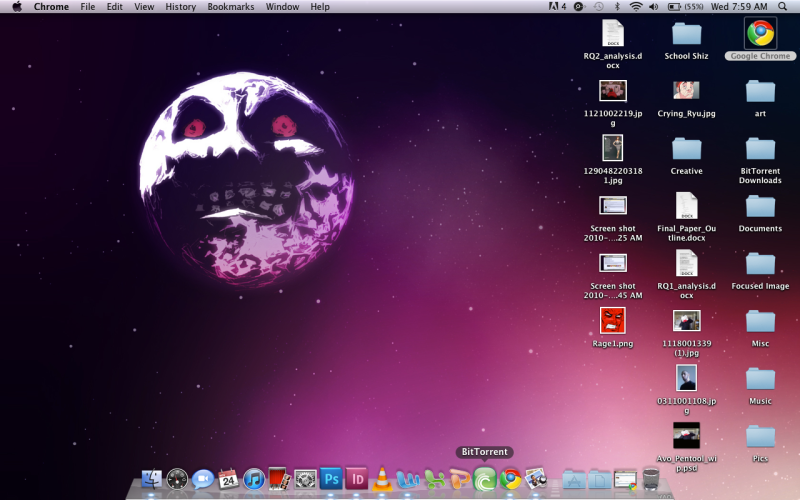Select Crying_Ryu.jpg image file

coord(686,91)
